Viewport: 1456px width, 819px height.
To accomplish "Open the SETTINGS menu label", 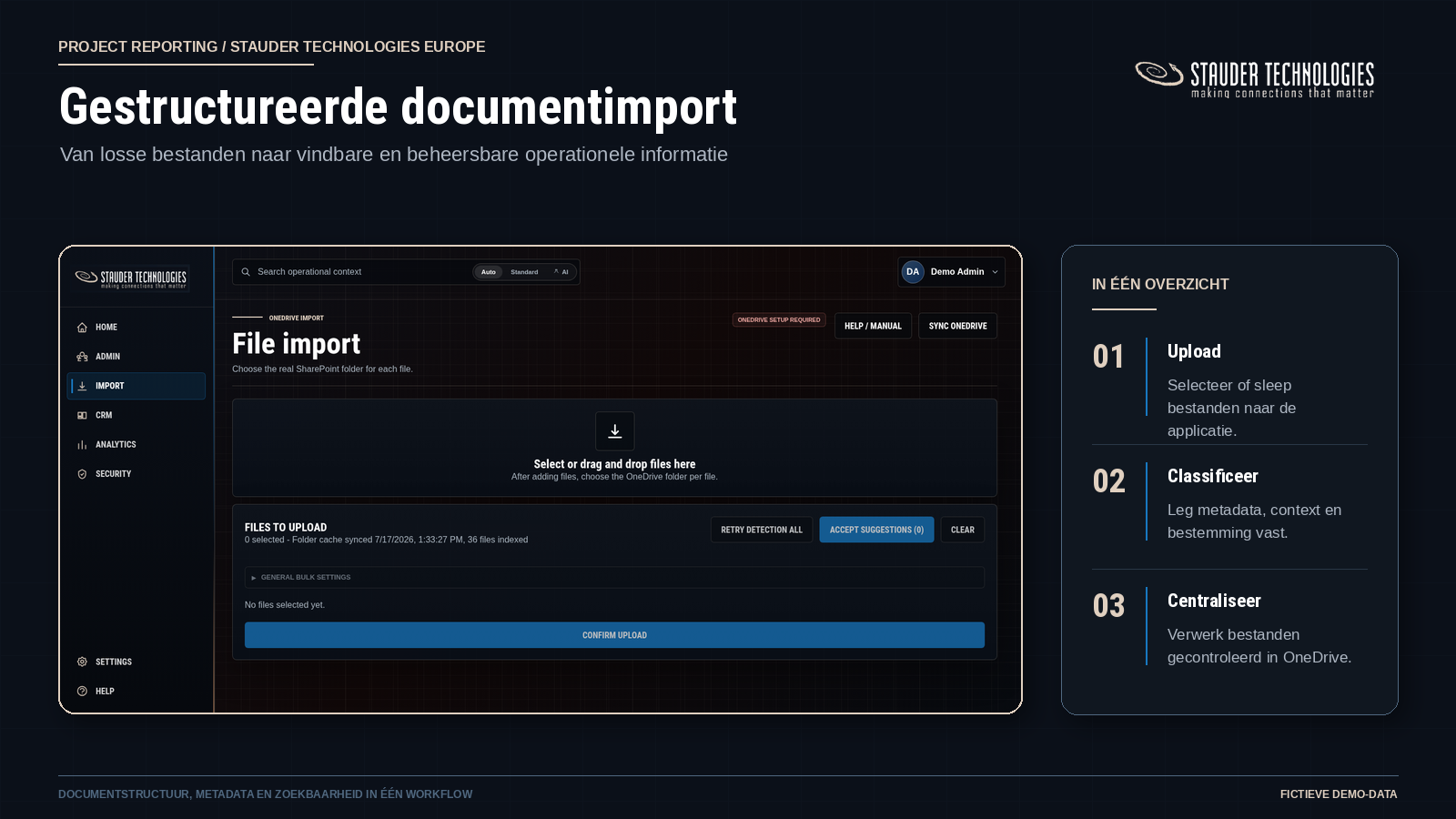I will (114, 662).
